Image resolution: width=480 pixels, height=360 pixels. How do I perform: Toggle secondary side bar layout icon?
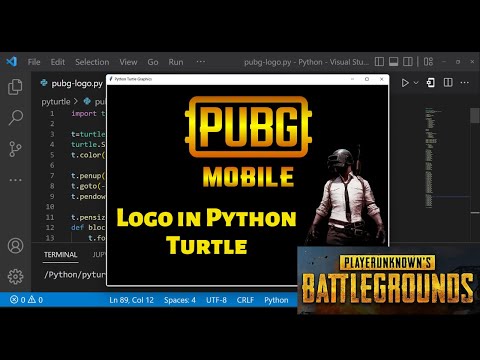click(408, 62)
